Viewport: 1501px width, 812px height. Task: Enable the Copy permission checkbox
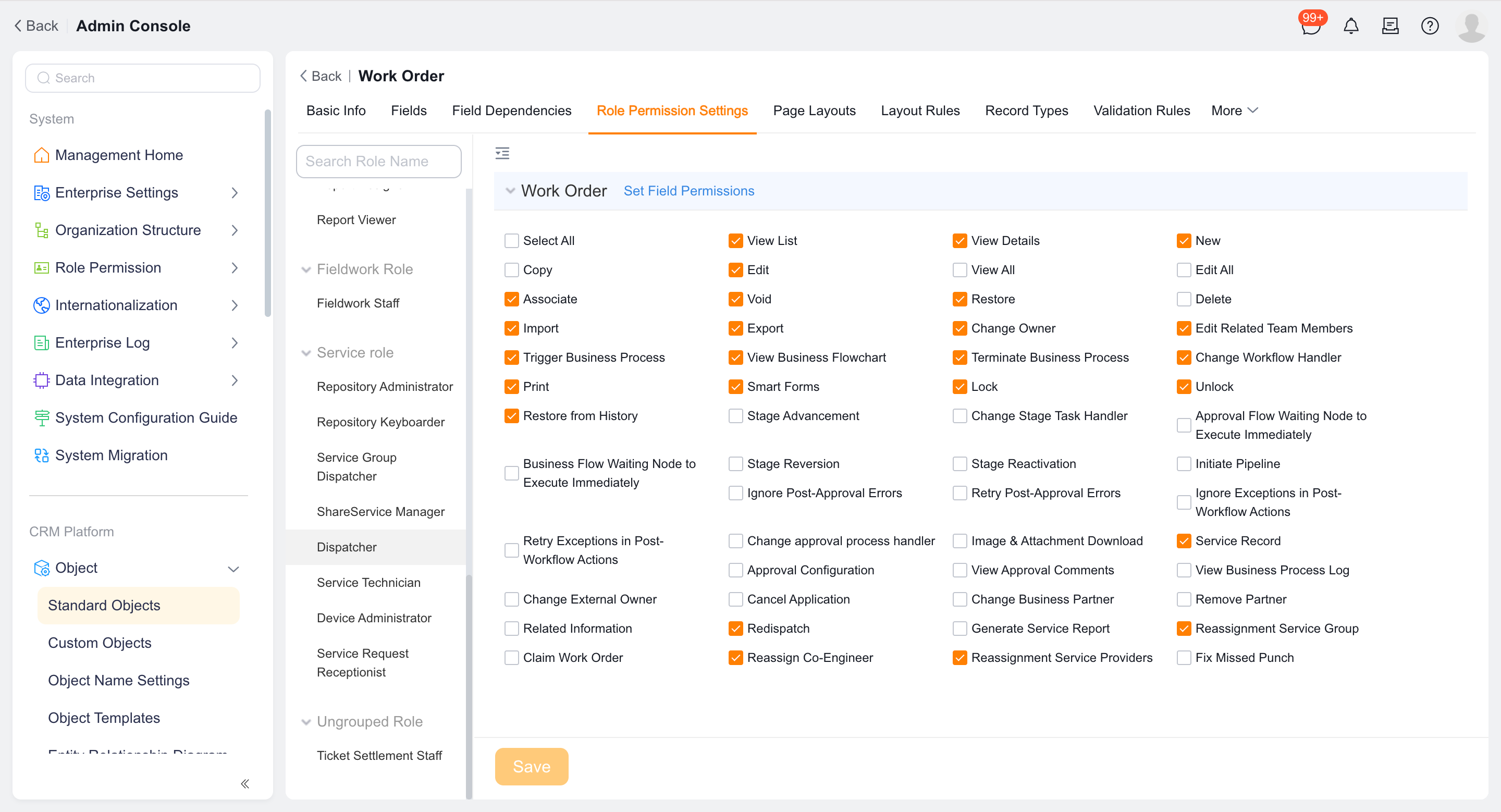pyautogui.click(x=512, y=270)
